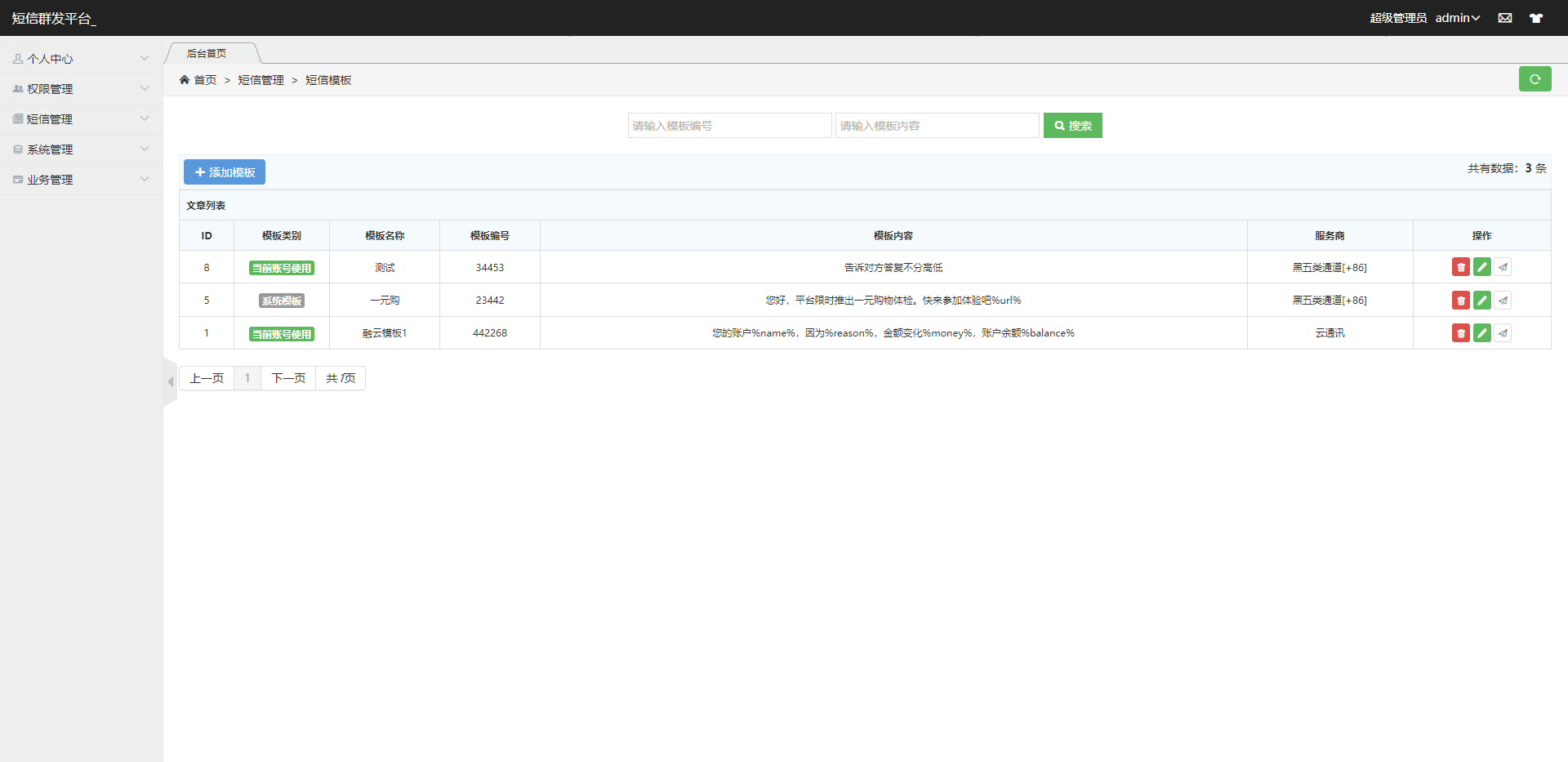The image size is (1568, 762).
Task: Expand the 系统管理 menu chevron
Action: pyautogui.click(x=145, y=149)
